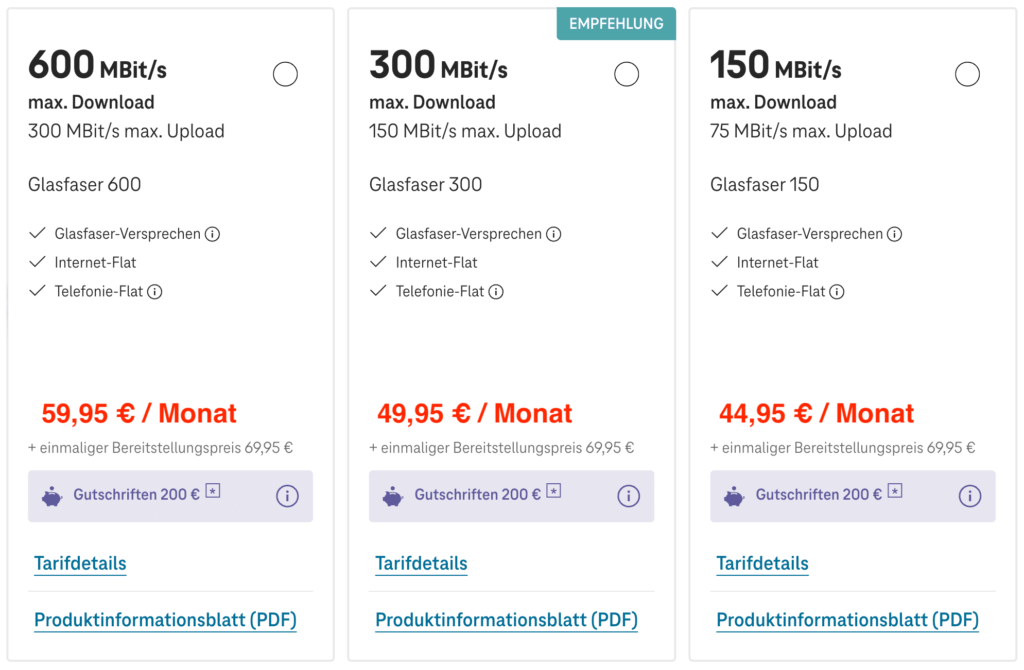Open info for Telefonie-Flat in Glasfaser 600
The image size is (1024, 670).
[x=155, y=292]
